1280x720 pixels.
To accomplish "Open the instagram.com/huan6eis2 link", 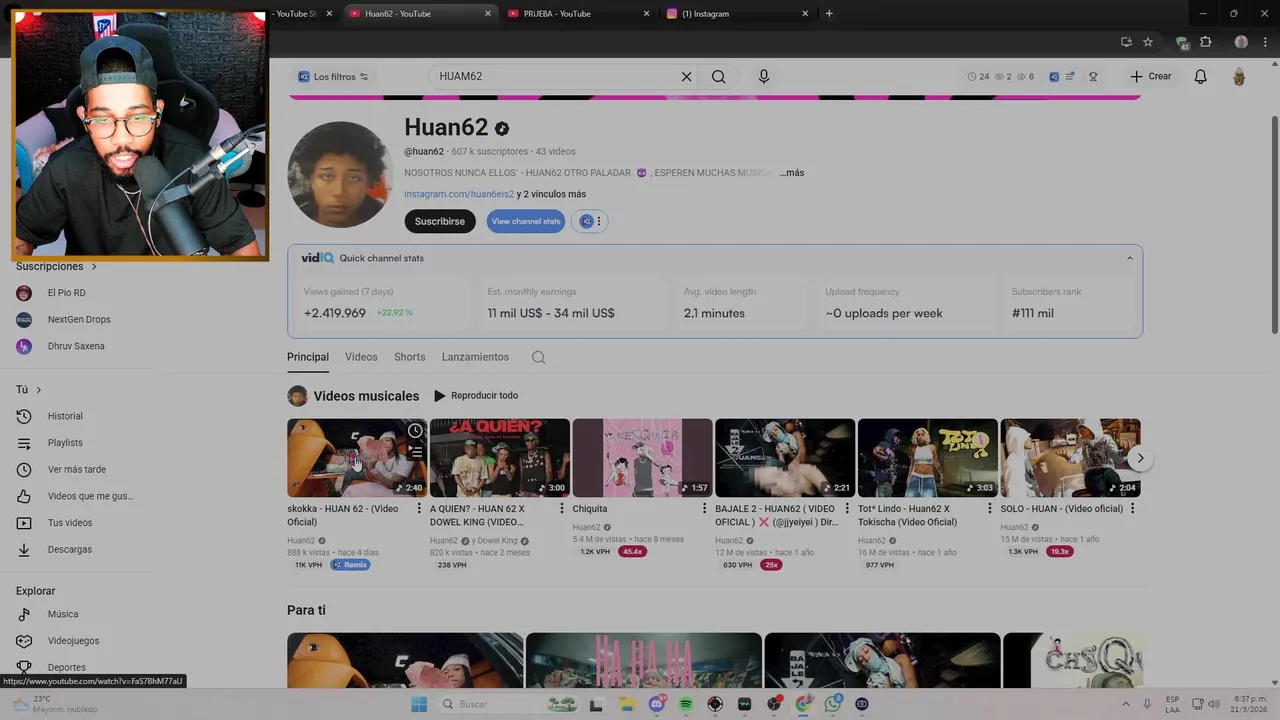I will pos(459,194).
